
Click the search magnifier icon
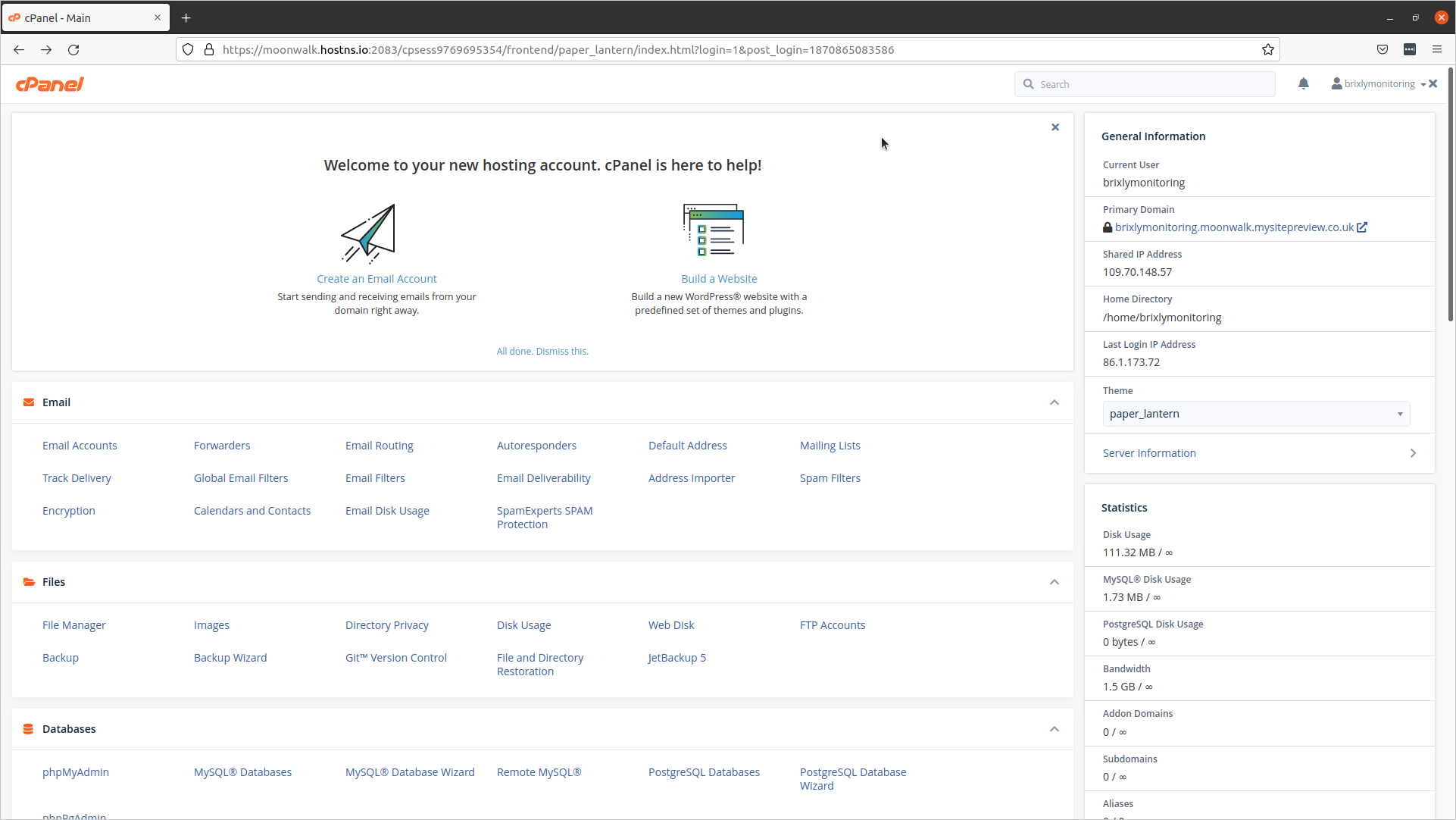pyautogui.click(x=1029, y=84)
